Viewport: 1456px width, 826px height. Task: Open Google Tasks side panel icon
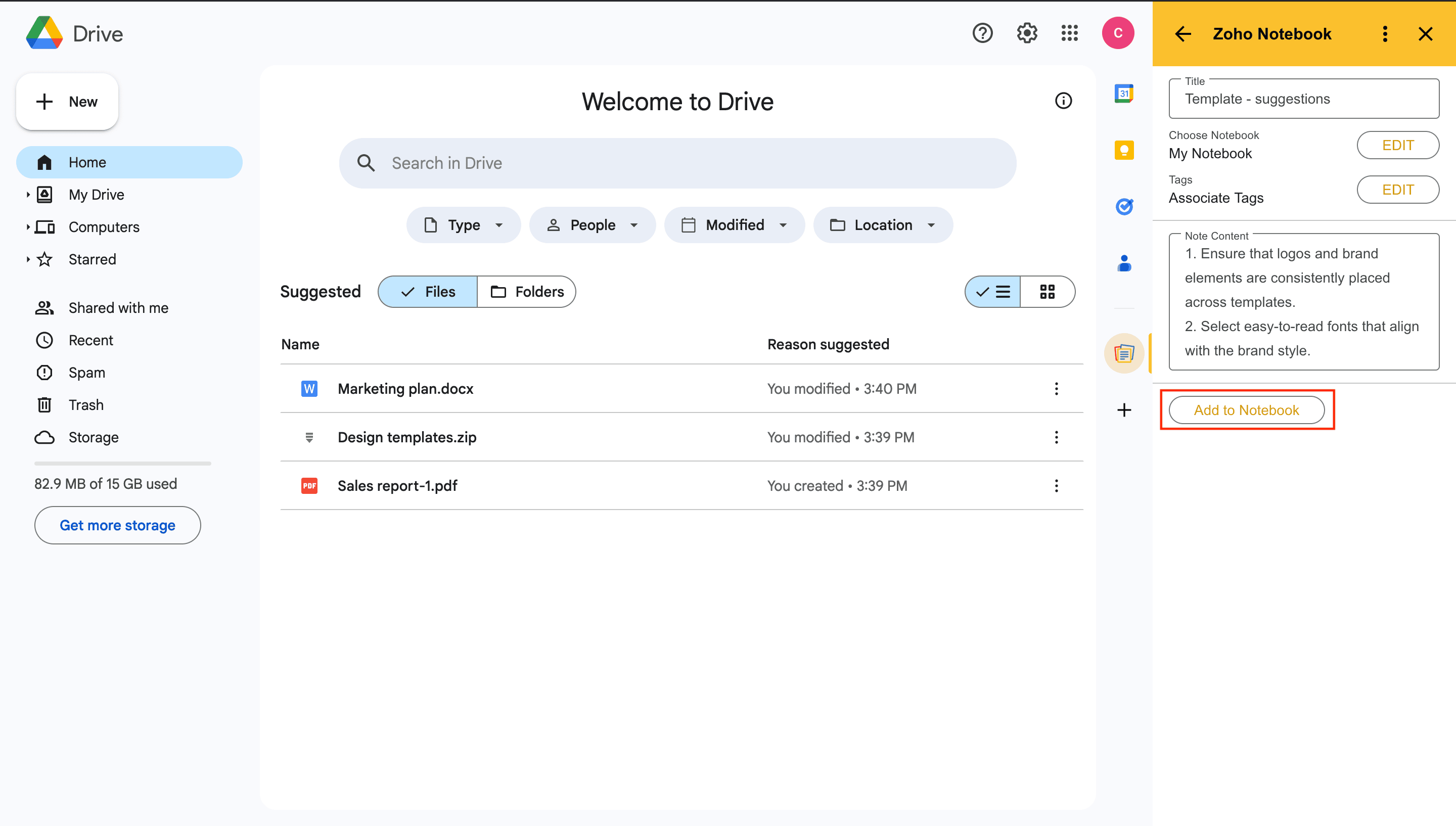[x=1124, y=206]
